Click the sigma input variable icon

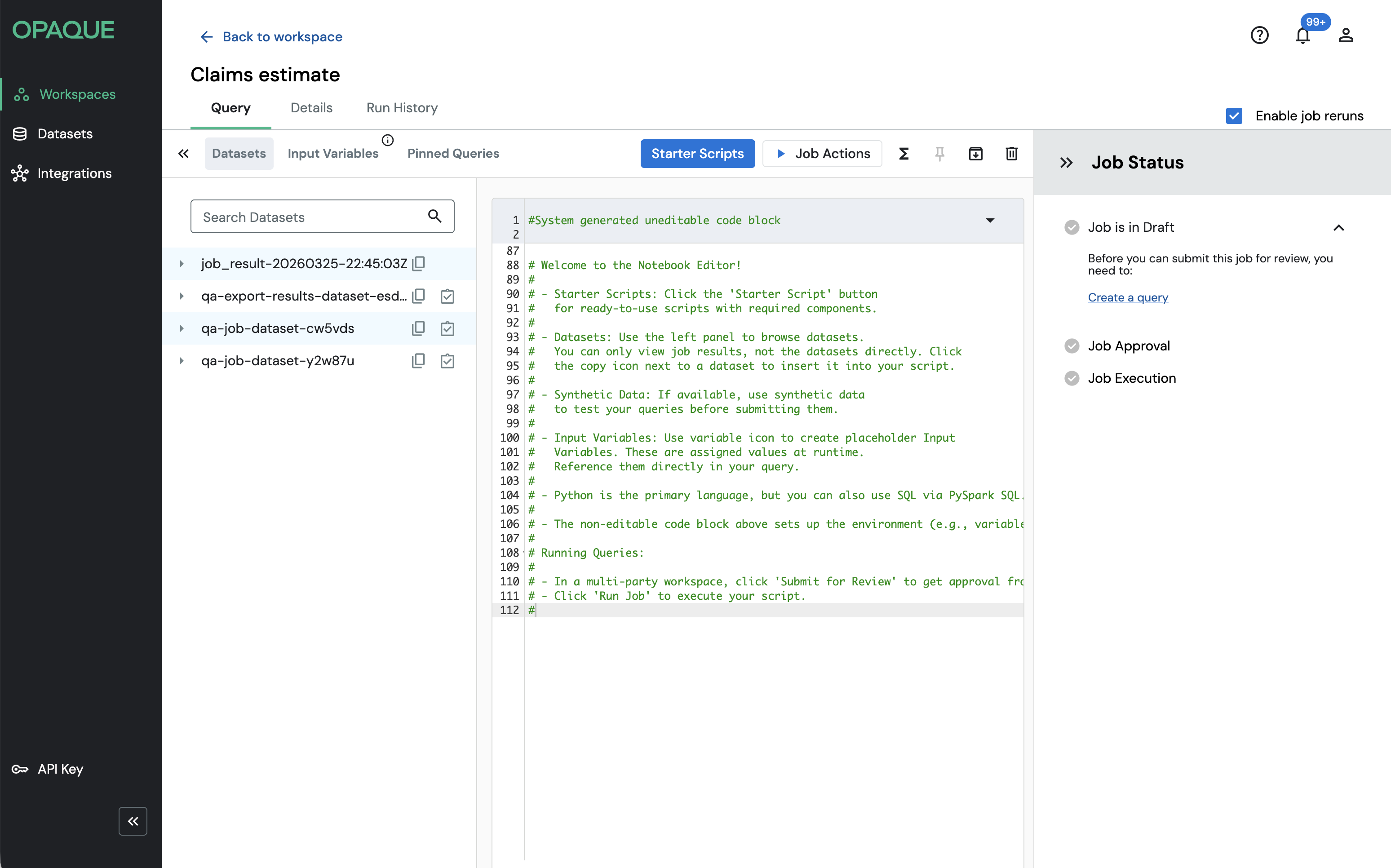(x=904, y=154)
